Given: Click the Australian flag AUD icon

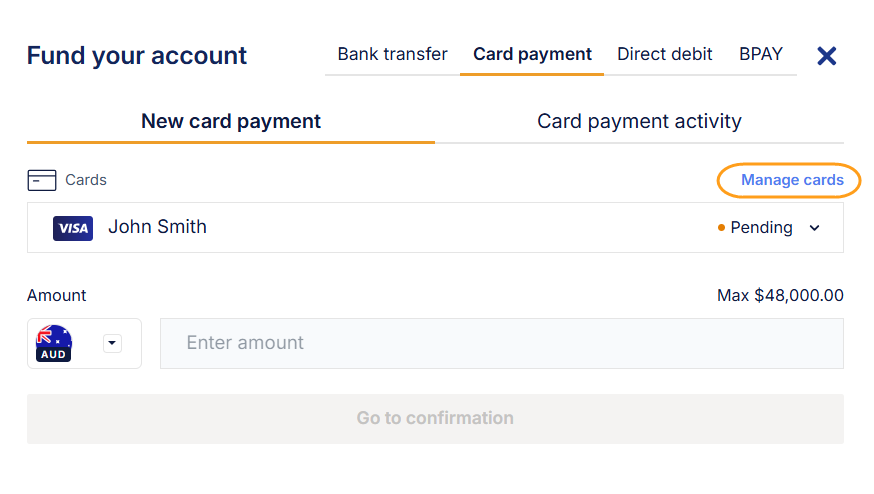Looking at the screenshot, I should (x=54, y=343).
